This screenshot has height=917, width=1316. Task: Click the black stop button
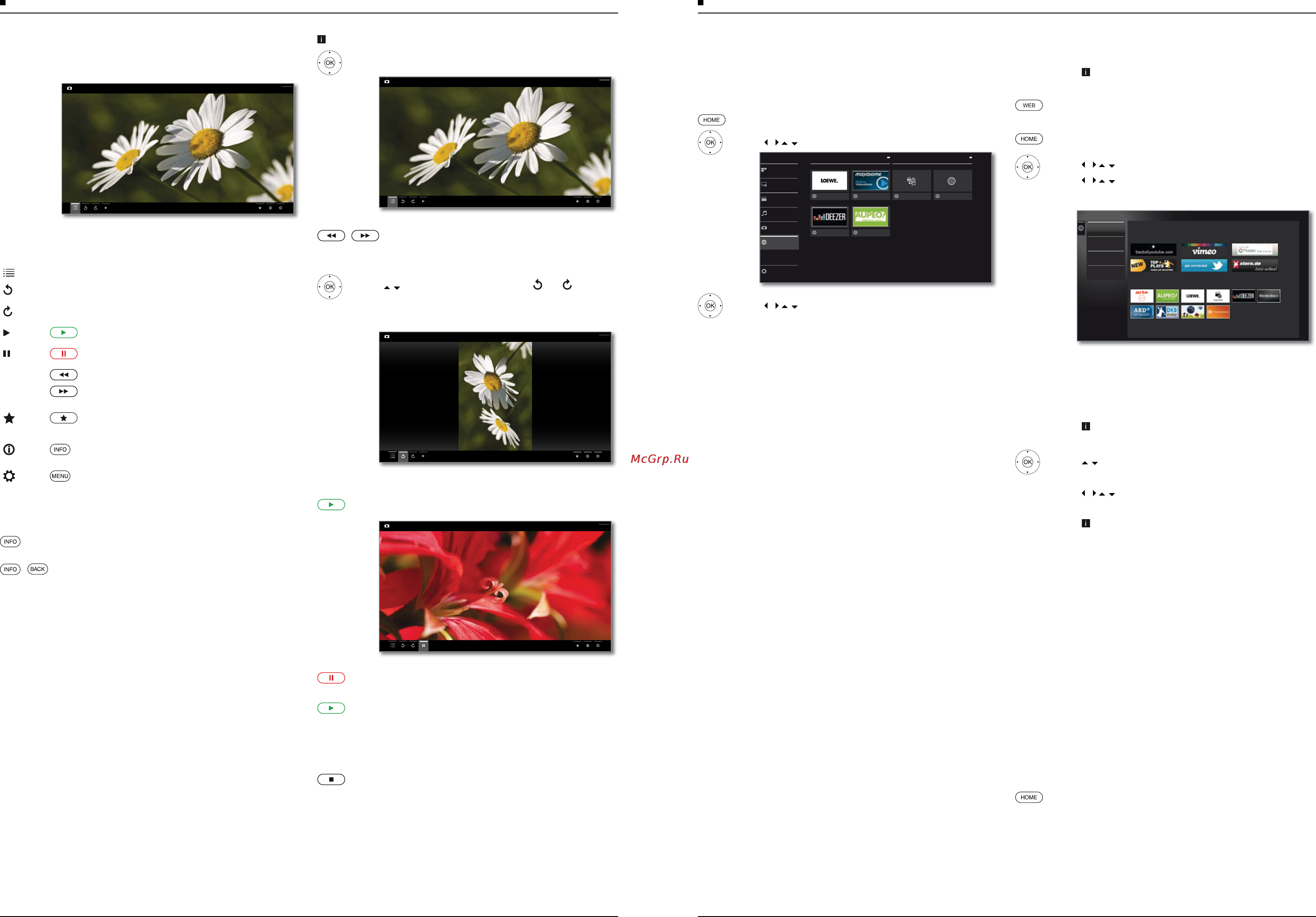(x=331, y=780)
